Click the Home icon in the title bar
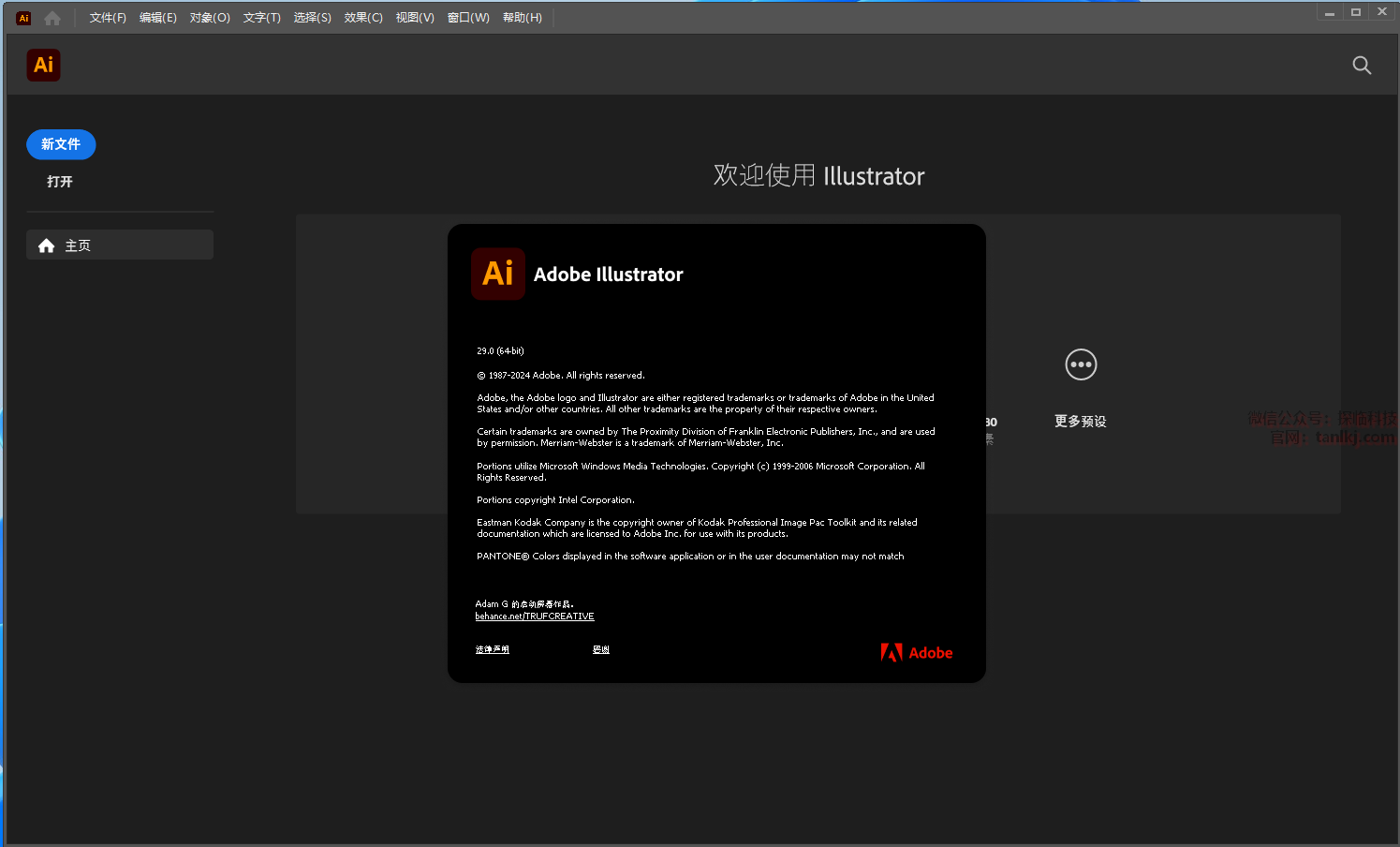 pyautogui.click(x=52, y=18)
